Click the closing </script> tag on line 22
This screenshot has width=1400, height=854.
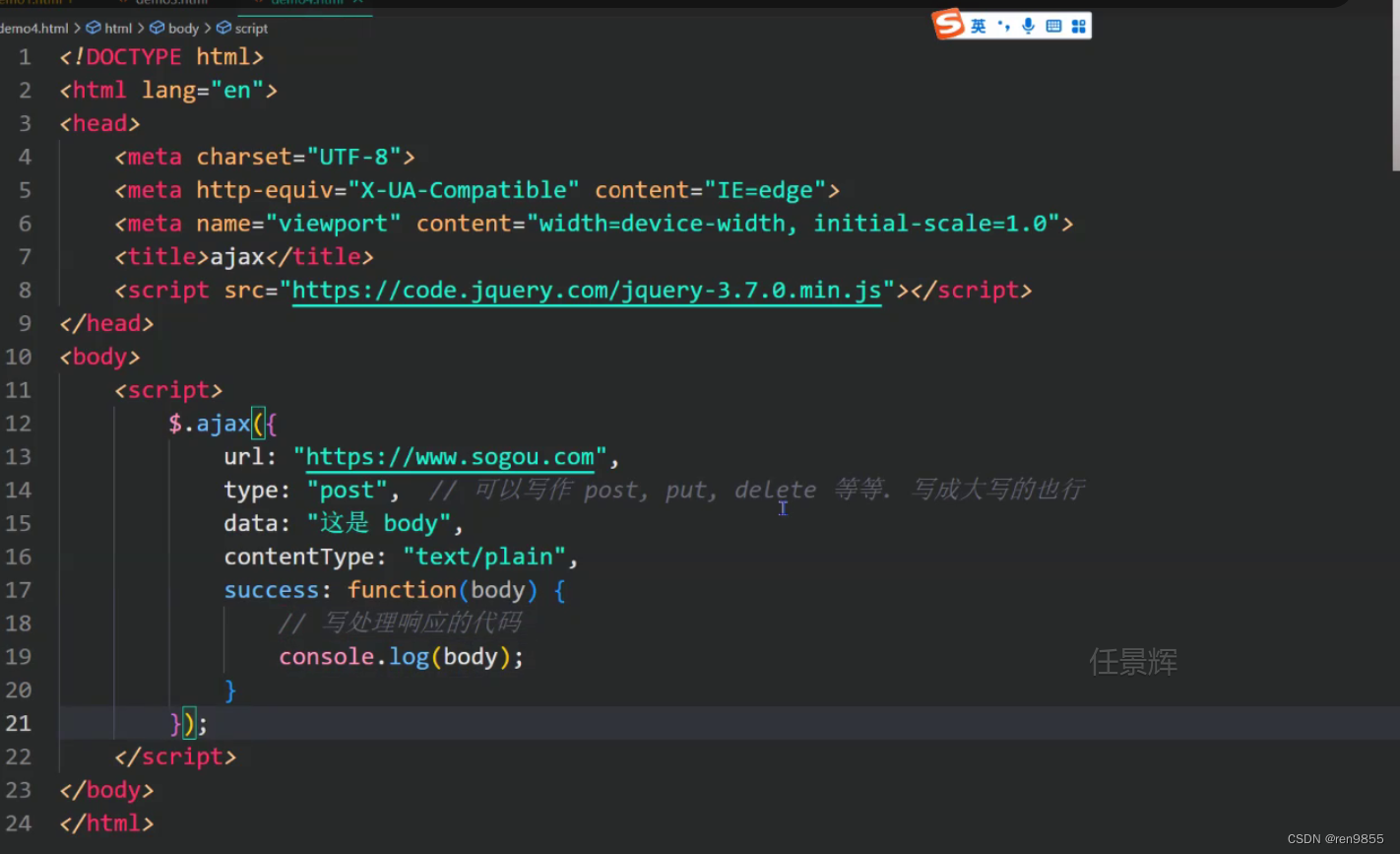(175, 756)
